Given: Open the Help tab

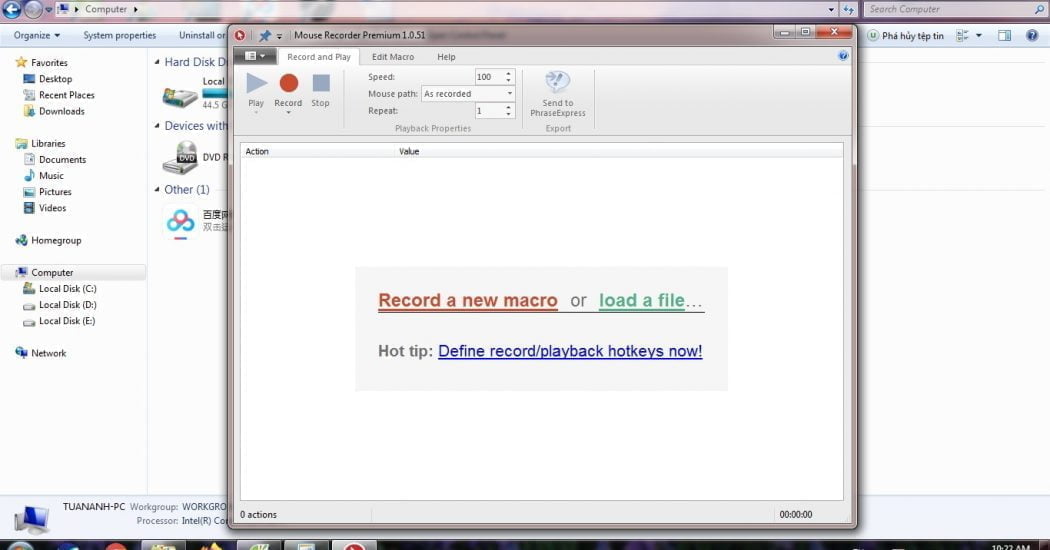Looking at the screenshot, I should click(x=446, y=57).
